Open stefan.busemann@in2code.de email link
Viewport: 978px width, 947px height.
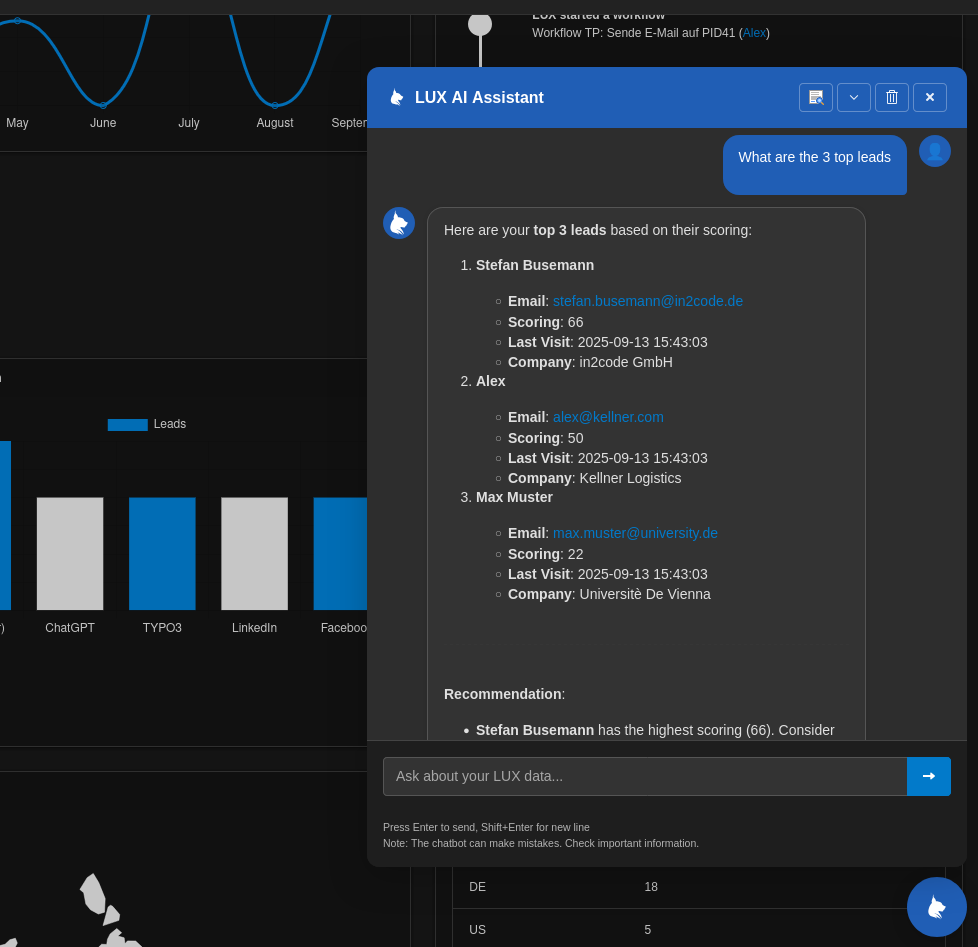[647, 301]
